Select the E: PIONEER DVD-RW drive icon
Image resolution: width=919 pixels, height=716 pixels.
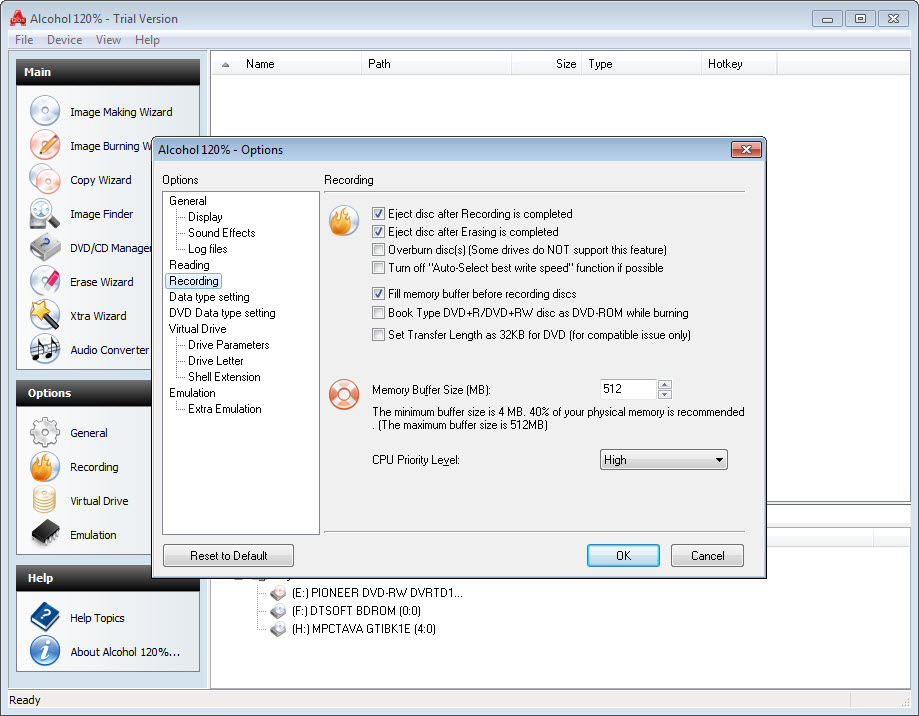[278, 592]
